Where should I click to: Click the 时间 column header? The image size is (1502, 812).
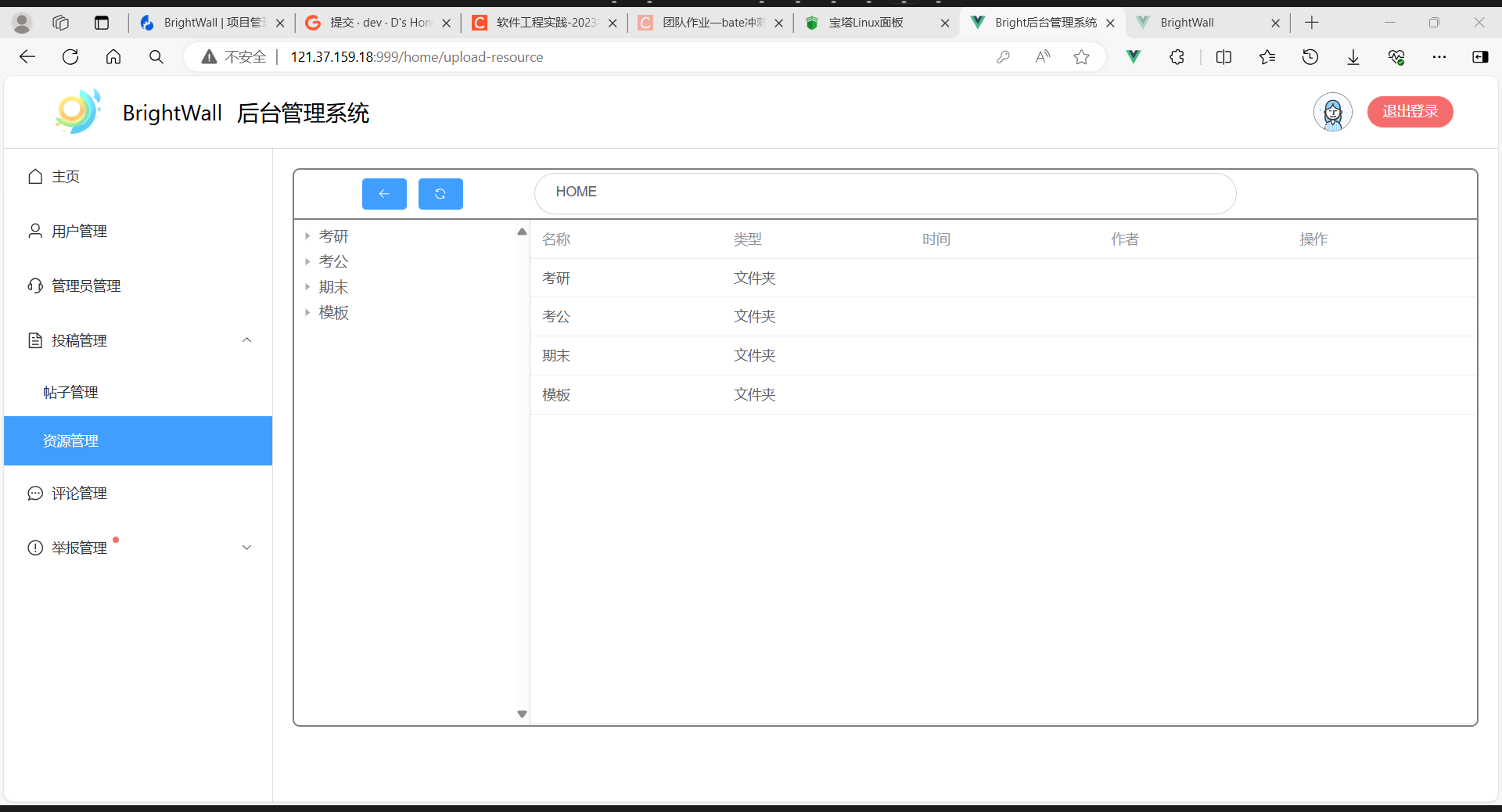point(936,239)
